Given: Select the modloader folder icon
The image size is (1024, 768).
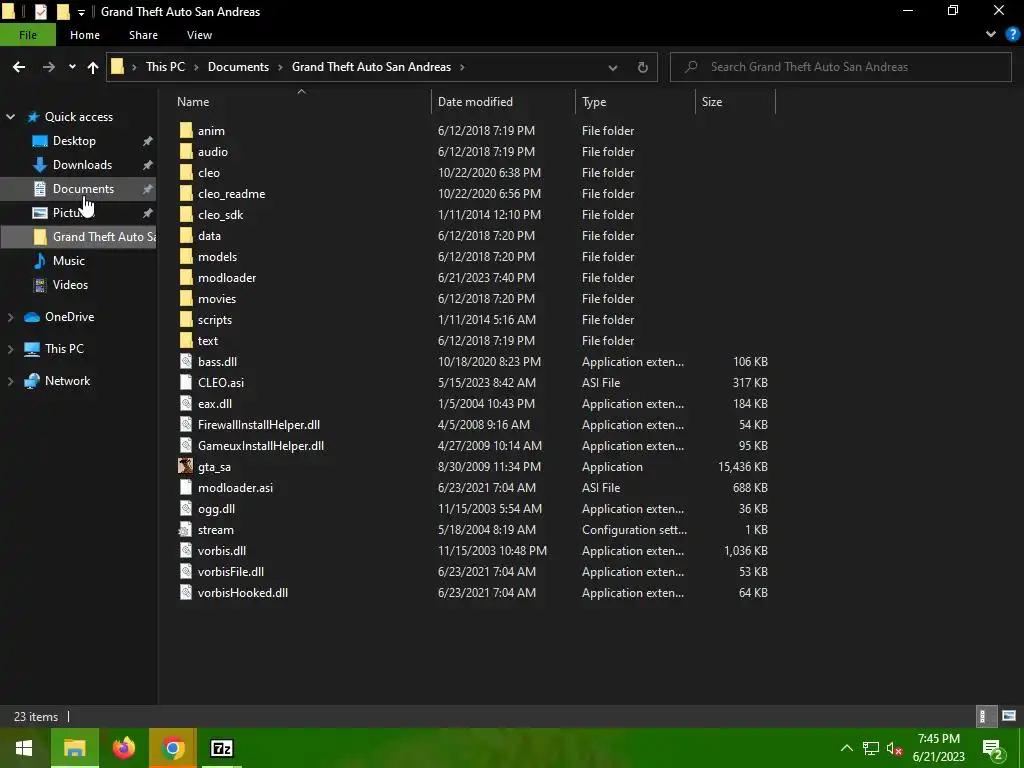Looking at the screenshot, I should pos(185,278).
